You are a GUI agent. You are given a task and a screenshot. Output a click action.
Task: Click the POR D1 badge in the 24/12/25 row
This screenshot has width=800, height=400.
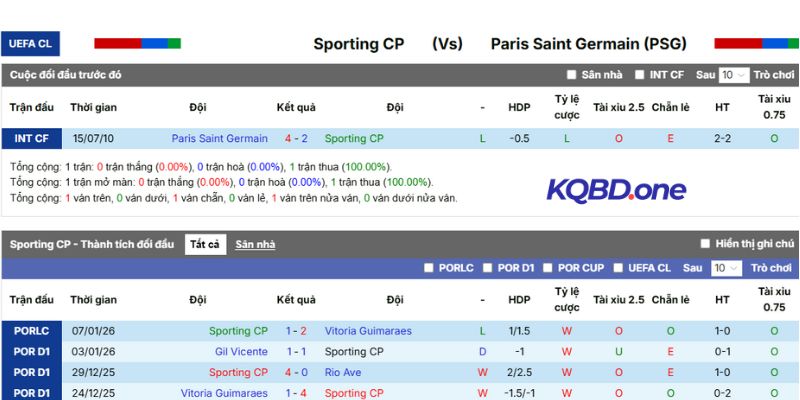(31, 393)
